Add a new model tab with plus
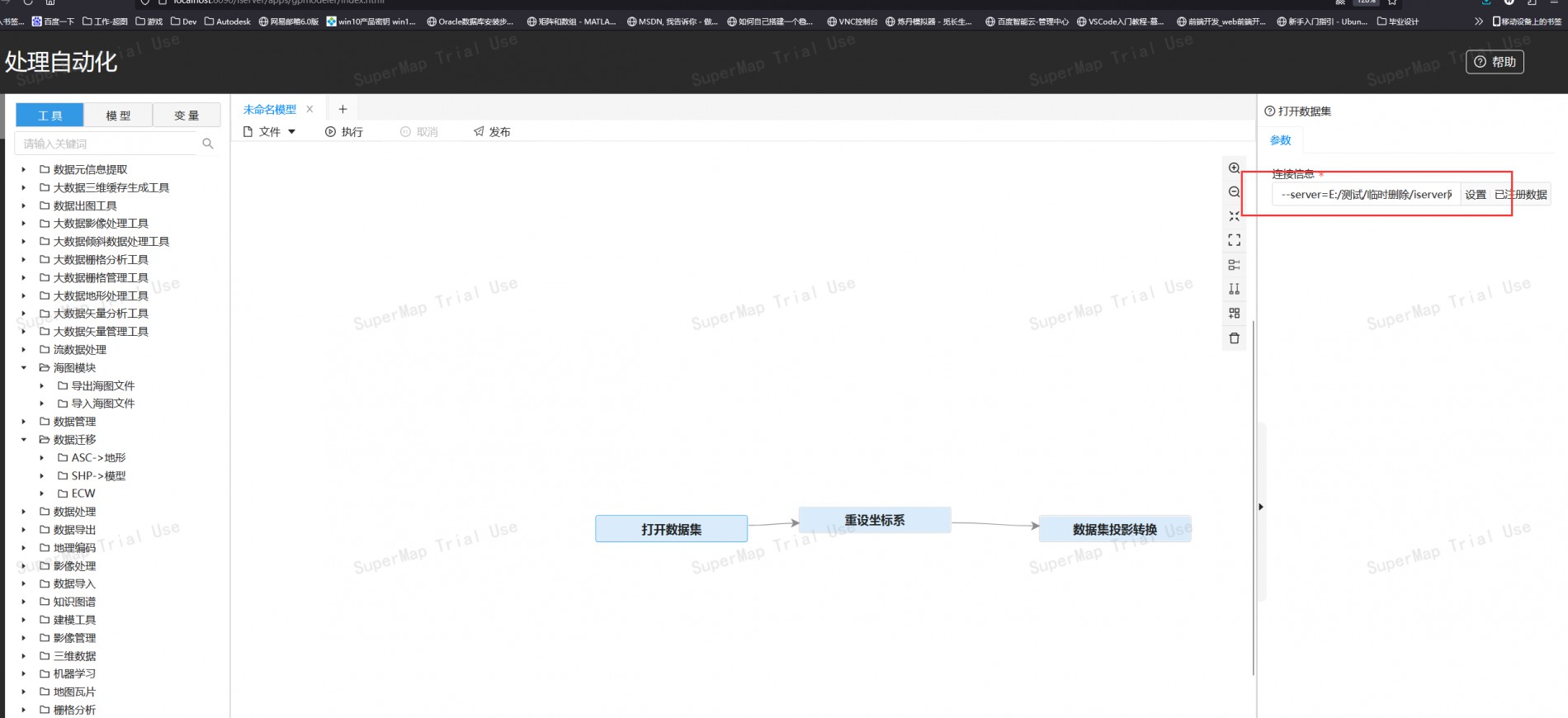The image size is (1568, 718). (342, 109)
